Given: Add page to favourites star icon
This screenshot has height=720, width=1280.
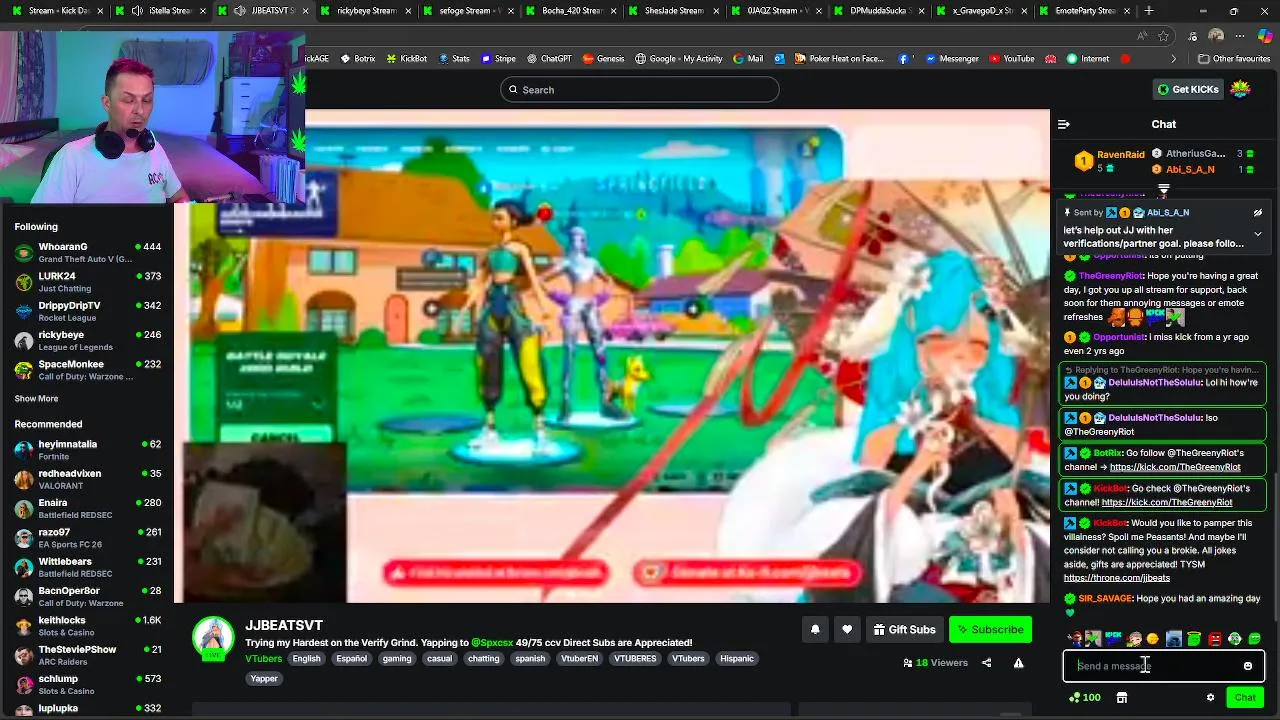Looking at the screenshot, I should click(1163, 36).
